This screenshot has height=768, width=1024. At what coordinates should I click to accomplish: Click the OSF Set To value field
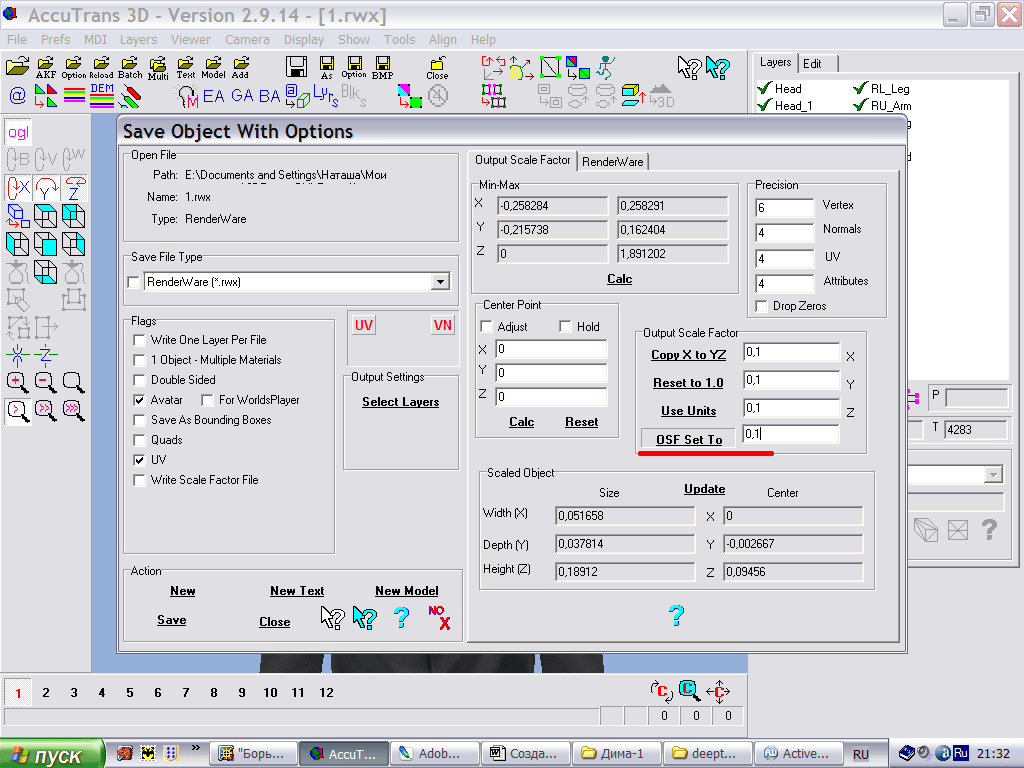point(791,434)
